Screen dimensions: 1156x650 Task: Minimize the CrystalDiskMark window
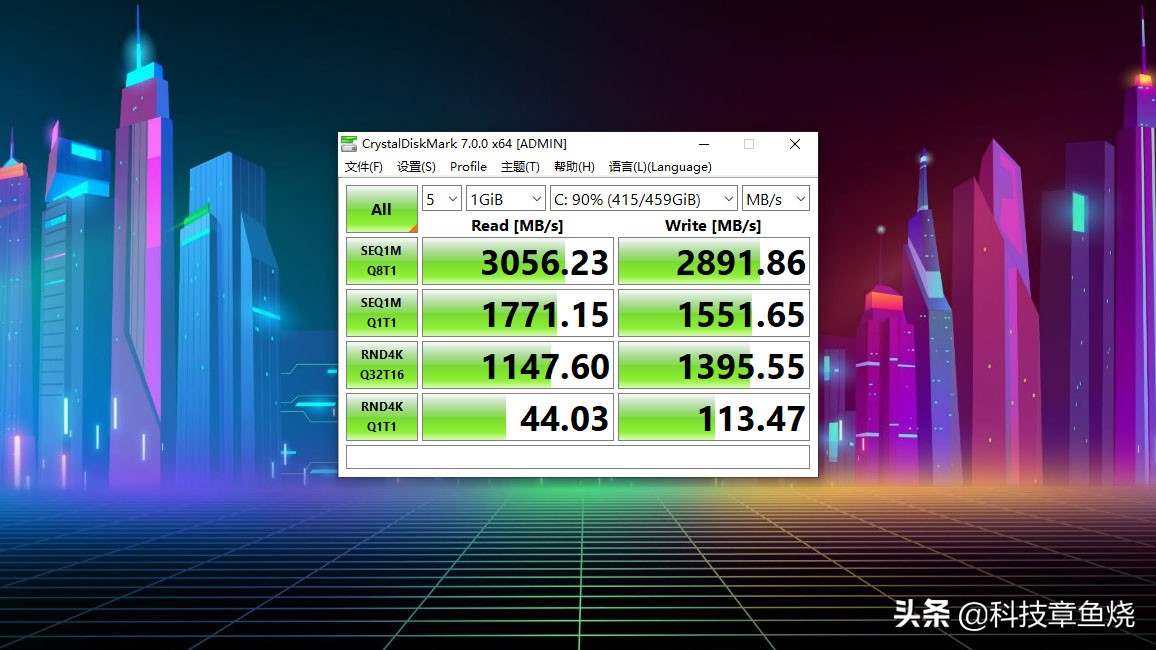(x=704, y=144)
